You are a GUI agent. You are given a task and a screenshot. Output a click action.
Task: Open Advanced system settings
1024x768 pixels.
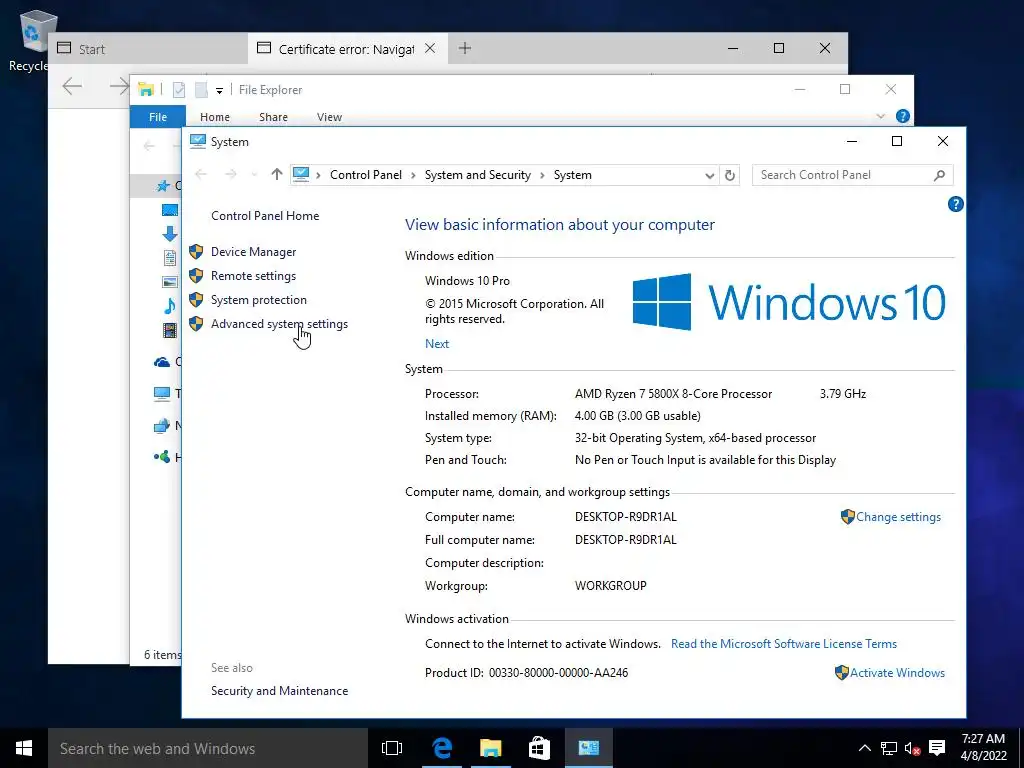point(279,324)
